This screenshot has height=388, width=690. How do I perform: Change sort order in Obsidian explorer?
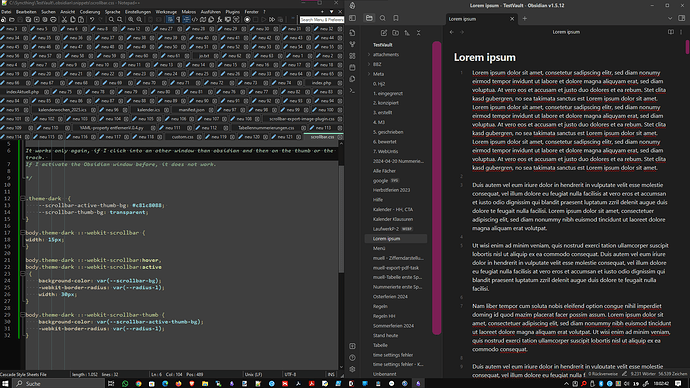(407, 33)
